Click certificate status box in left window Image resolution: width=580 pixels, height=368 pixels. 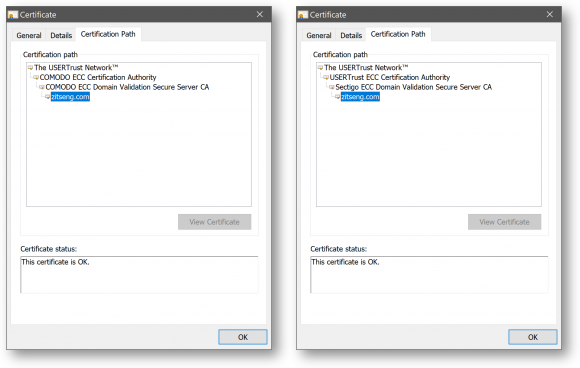click(139, 275)
